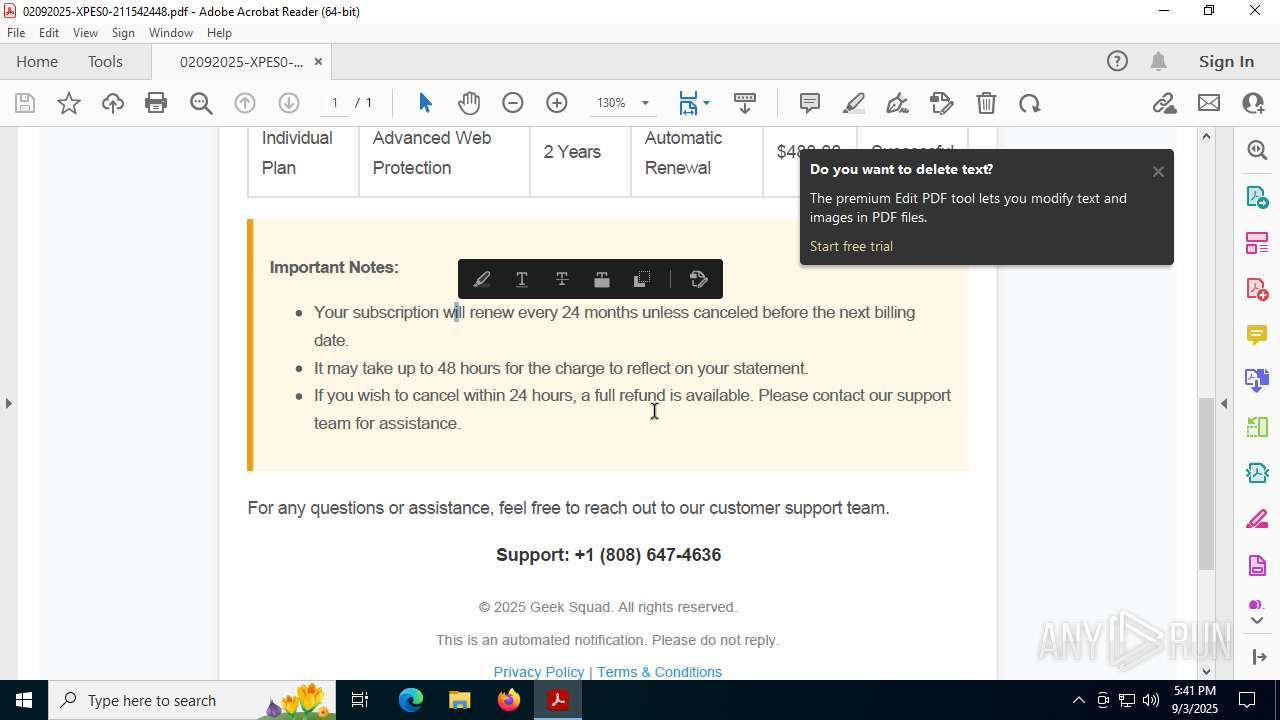Share a link to this file
The image size is (1280, 720).
click(1164, 103)
